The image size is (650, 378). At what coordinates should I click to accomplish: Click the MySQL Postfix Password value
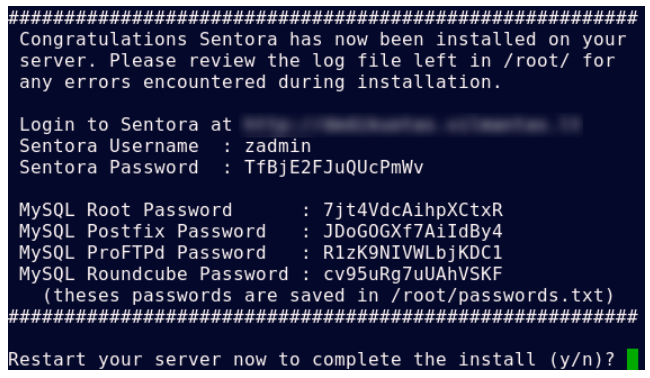[x=413, y=232]
